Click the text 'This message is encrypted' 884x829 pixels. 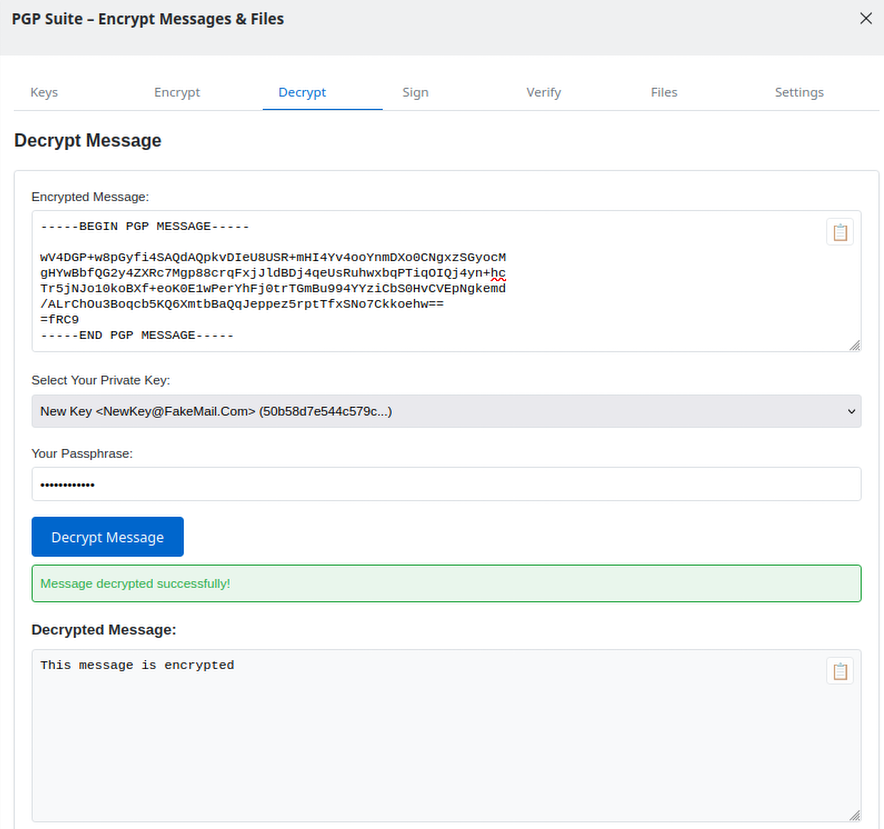137,665
